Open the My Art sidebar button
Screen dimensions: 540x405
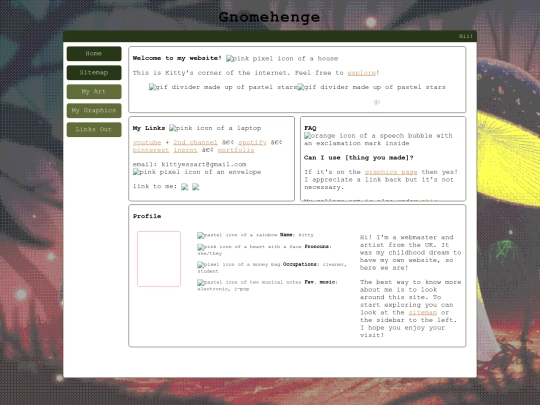tap(94, 92)
